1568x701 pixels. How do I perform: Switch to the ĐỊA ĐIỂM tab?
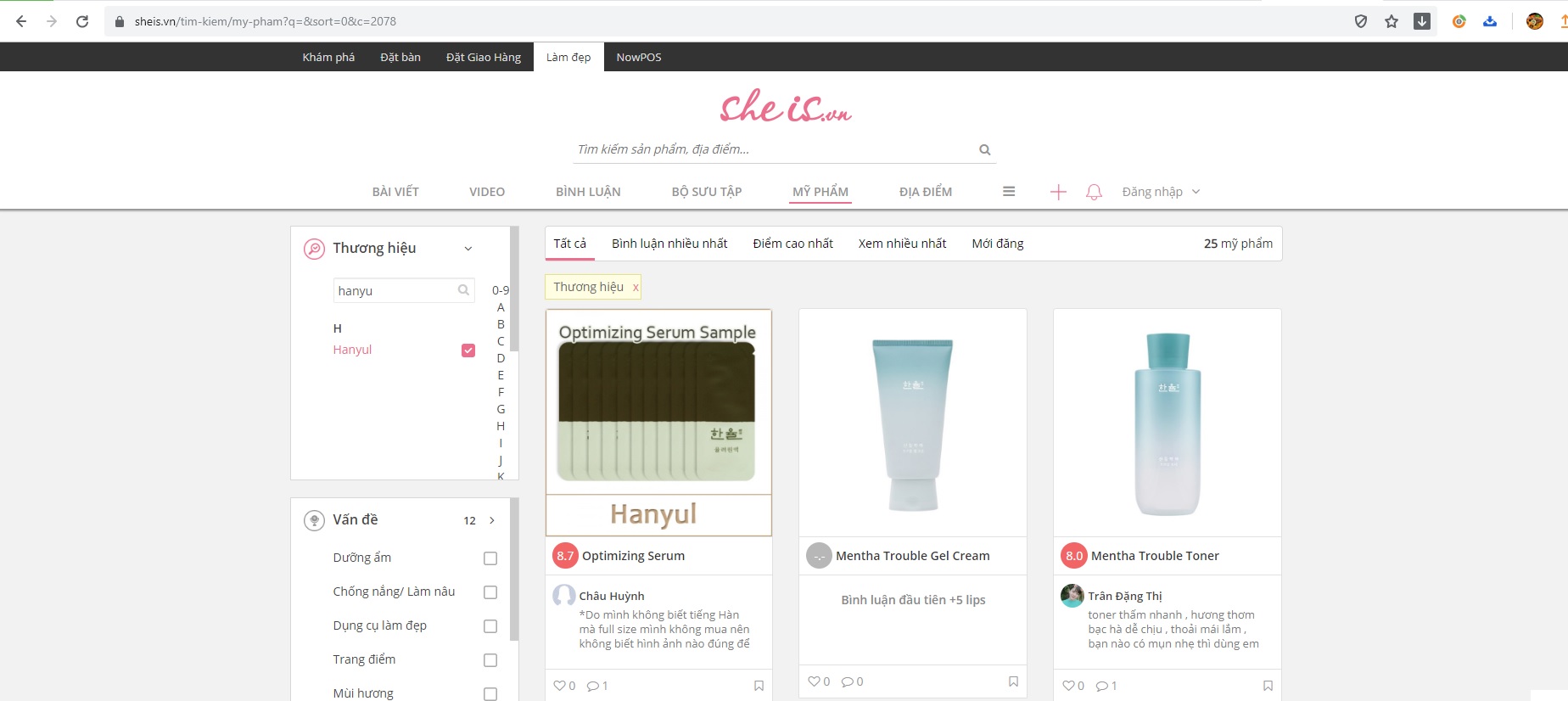click(926, 192)
